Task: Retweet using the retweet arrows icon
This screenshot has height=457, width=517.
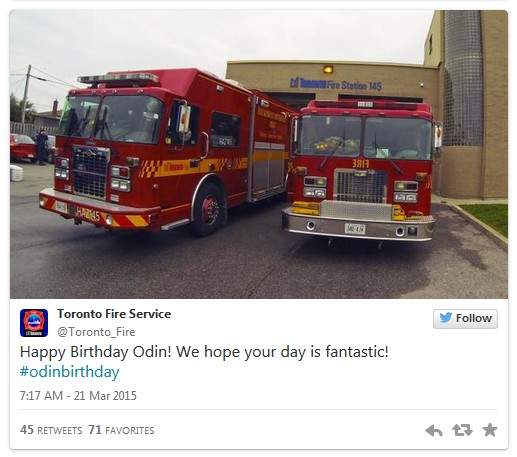Action: pos(462,430)
